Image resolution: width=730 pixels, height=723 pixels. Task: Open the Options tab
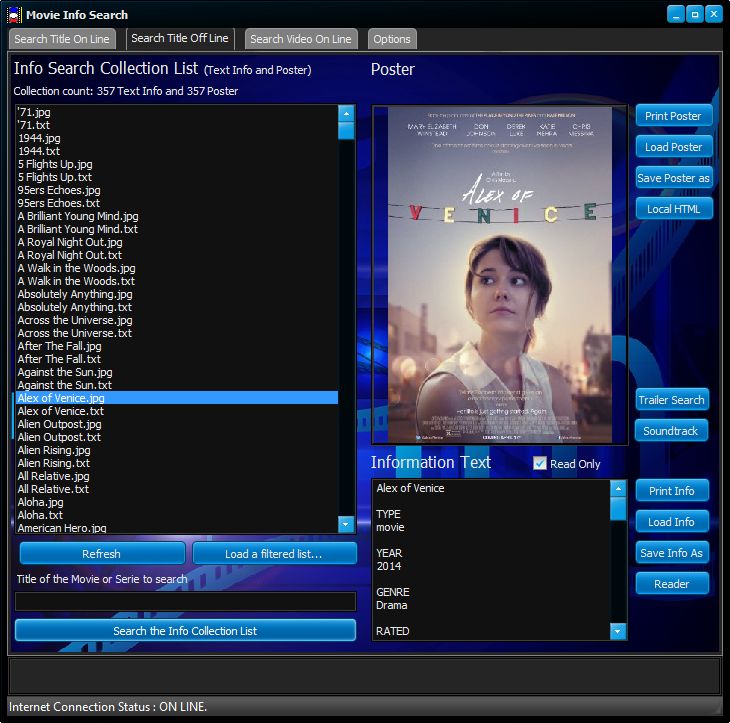tap(392, 39)
